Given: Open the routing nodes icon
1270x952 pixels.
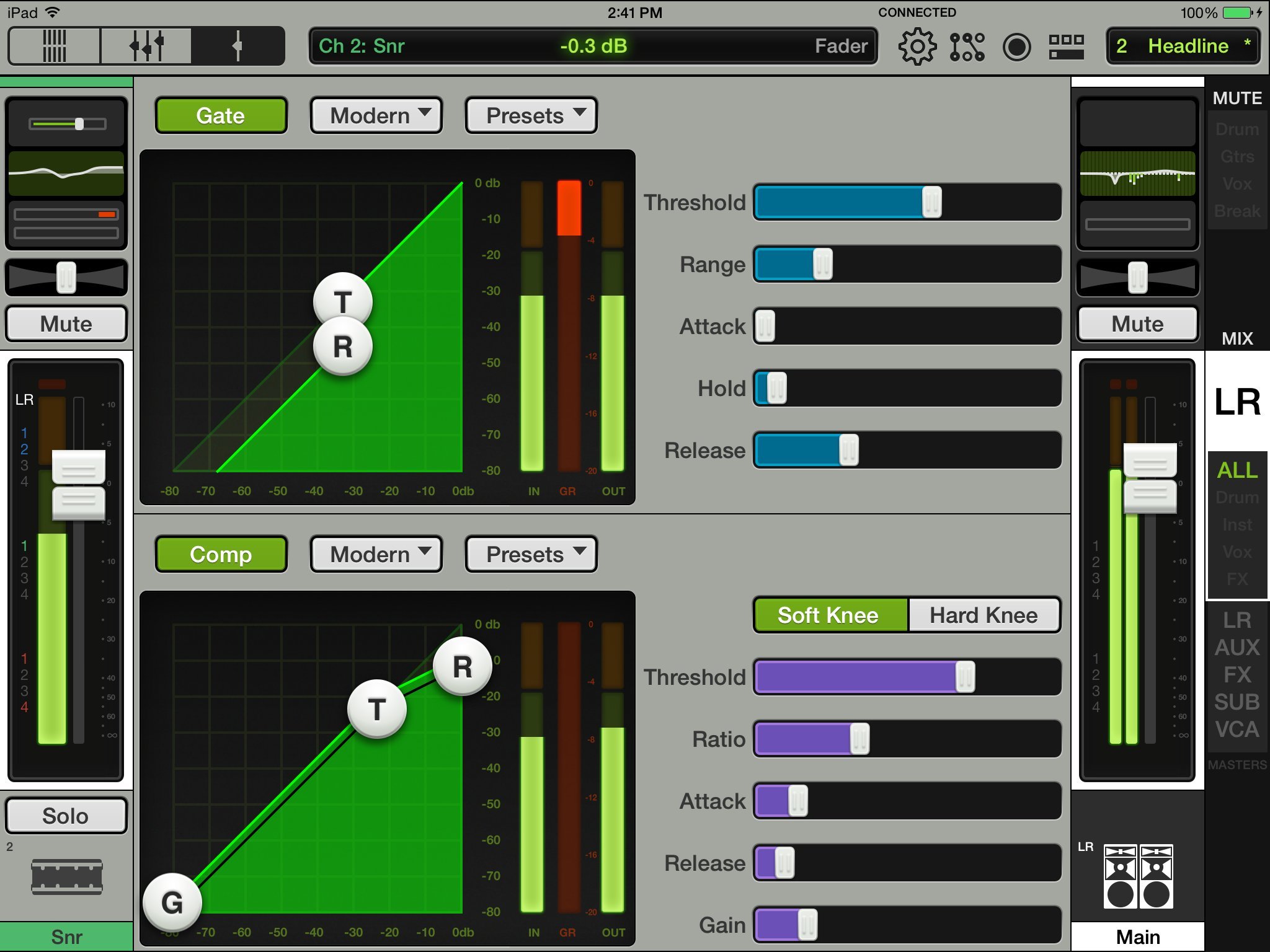Looking at the screenshot, I should tap(967, 46).
